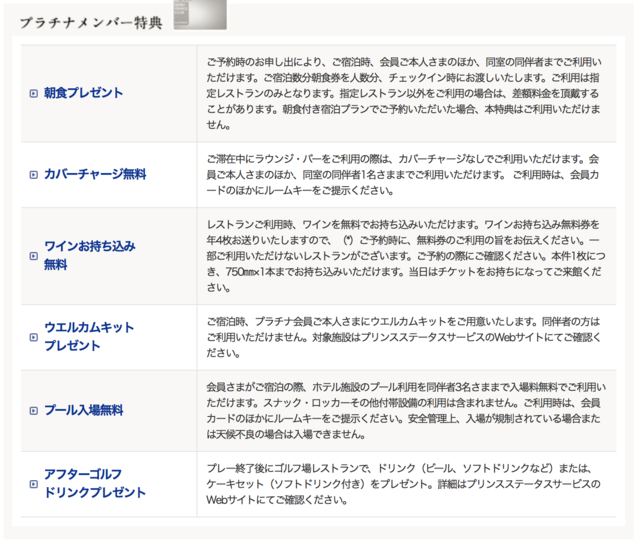Viewport: 640px width, 548px height.
Task: Follow the ウエルカムキットプレゼント link
Action: [89, 337]
